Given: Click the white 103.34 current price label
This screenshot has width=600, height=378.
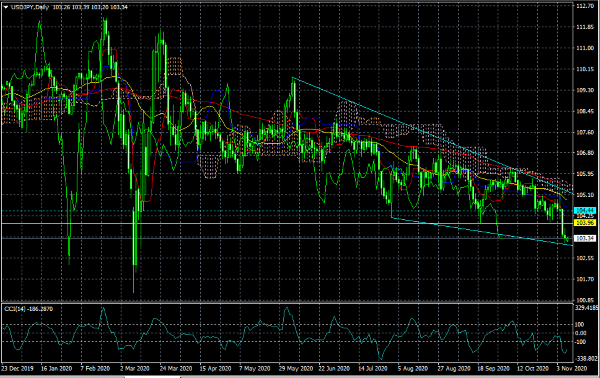Looking at the screenshot, I should point(585,238).
